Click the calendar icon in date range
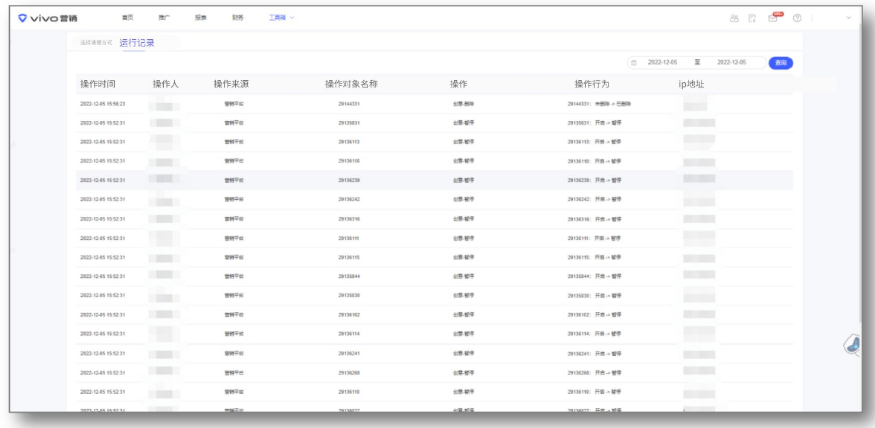The image size is (875, 428). pyautogui.click(x=634, y=63)
